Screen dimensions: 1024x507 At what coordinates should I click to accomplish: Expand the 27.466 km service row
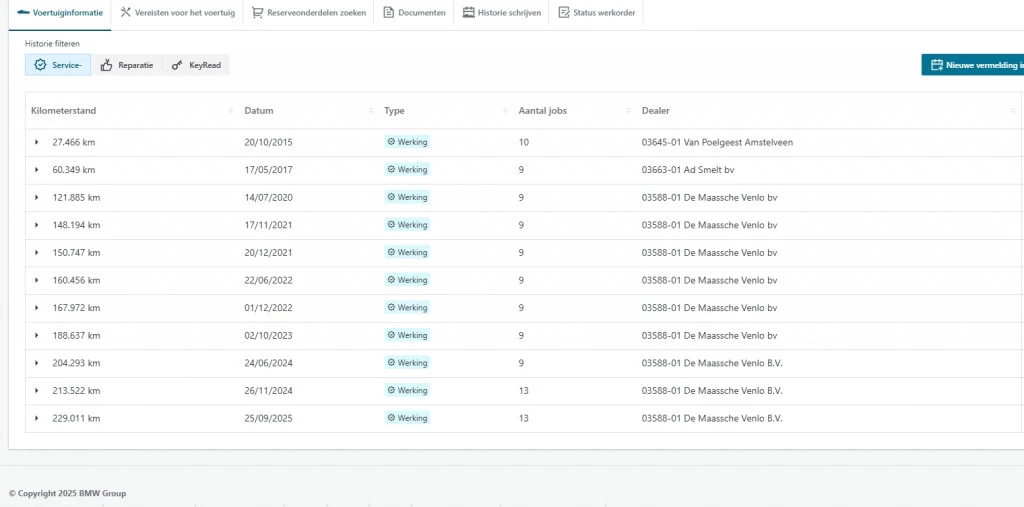coord(37,142)
